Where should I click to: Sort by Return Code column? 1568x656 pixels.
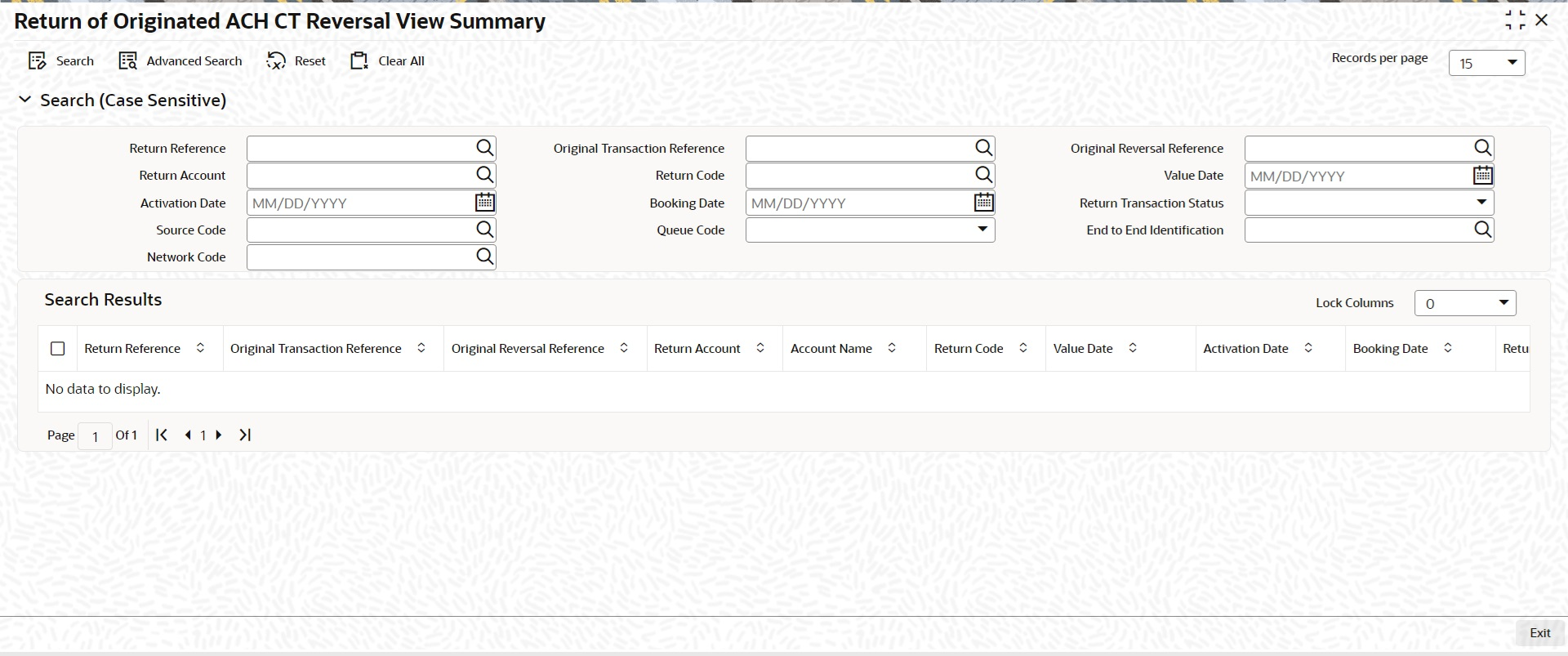tap(1023, 348)
